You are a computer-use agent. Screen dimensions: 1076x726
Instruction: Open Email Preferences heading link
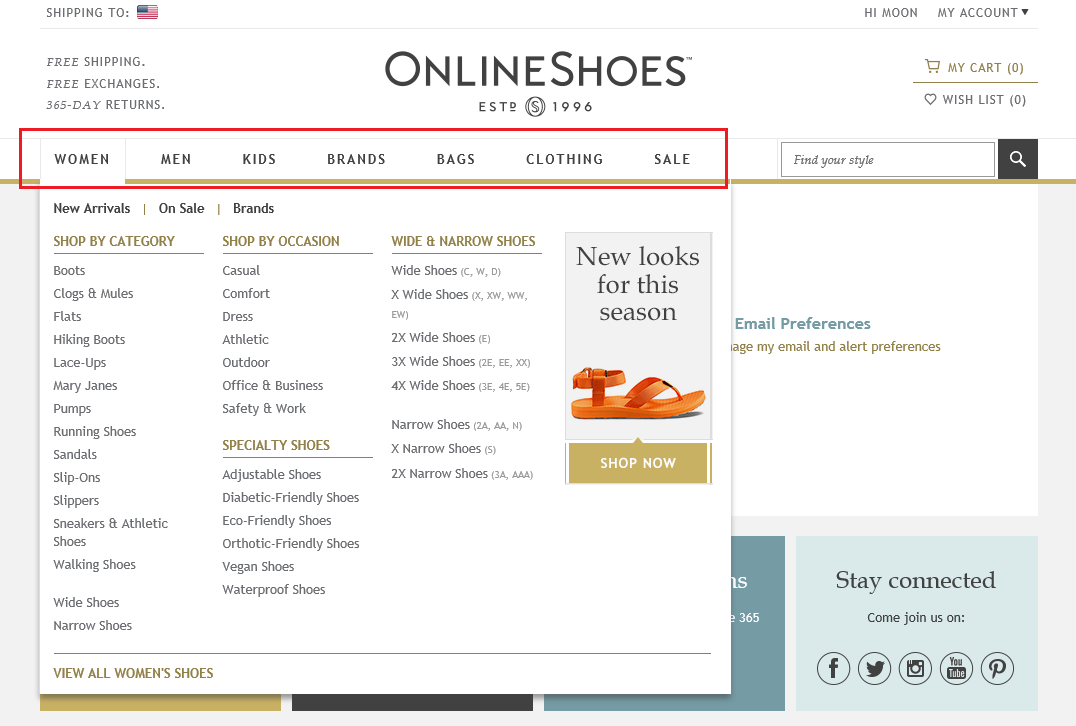pyautogui.click(x=802, y=323)
